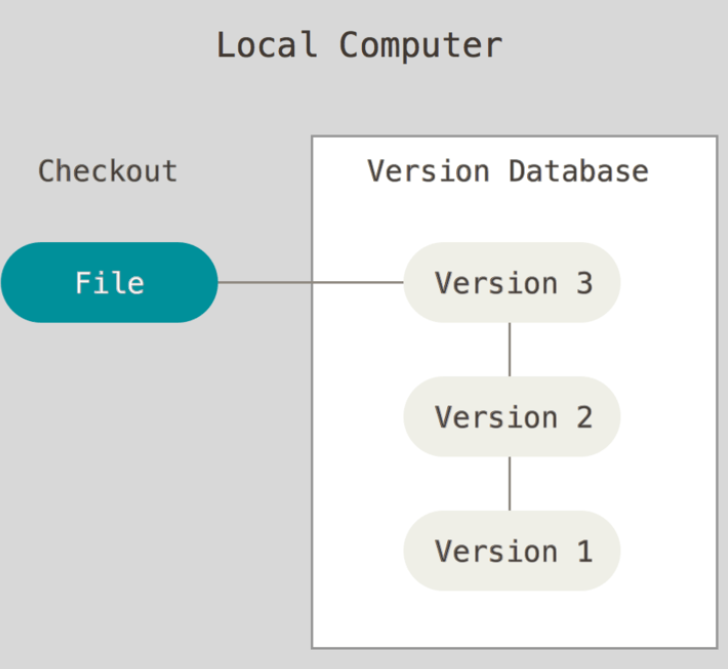Click the digit 2 in Version 2
Screen dimensions: 728x669
(x=585, y=417)
